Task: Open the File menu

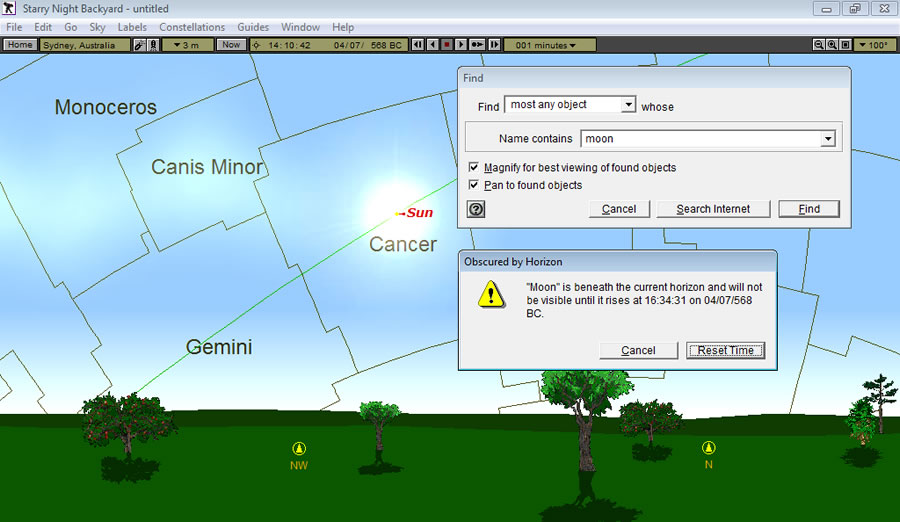Action: [x=14, y=27]
